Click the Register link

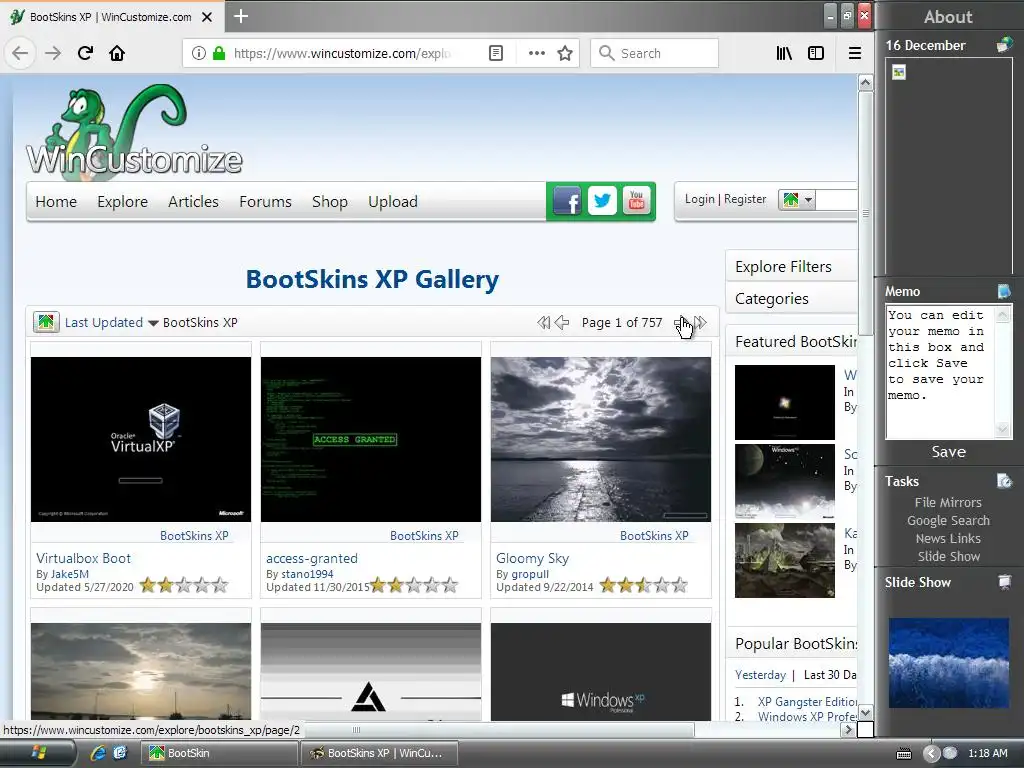[744, 199]
